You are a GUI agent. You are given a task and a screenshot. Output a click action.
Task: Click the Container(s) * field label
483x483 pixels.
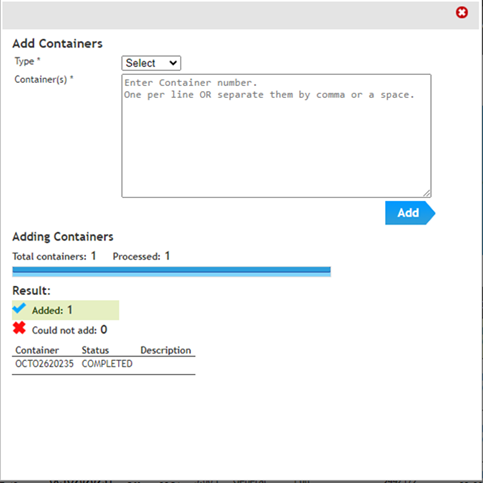coord(44,79)
